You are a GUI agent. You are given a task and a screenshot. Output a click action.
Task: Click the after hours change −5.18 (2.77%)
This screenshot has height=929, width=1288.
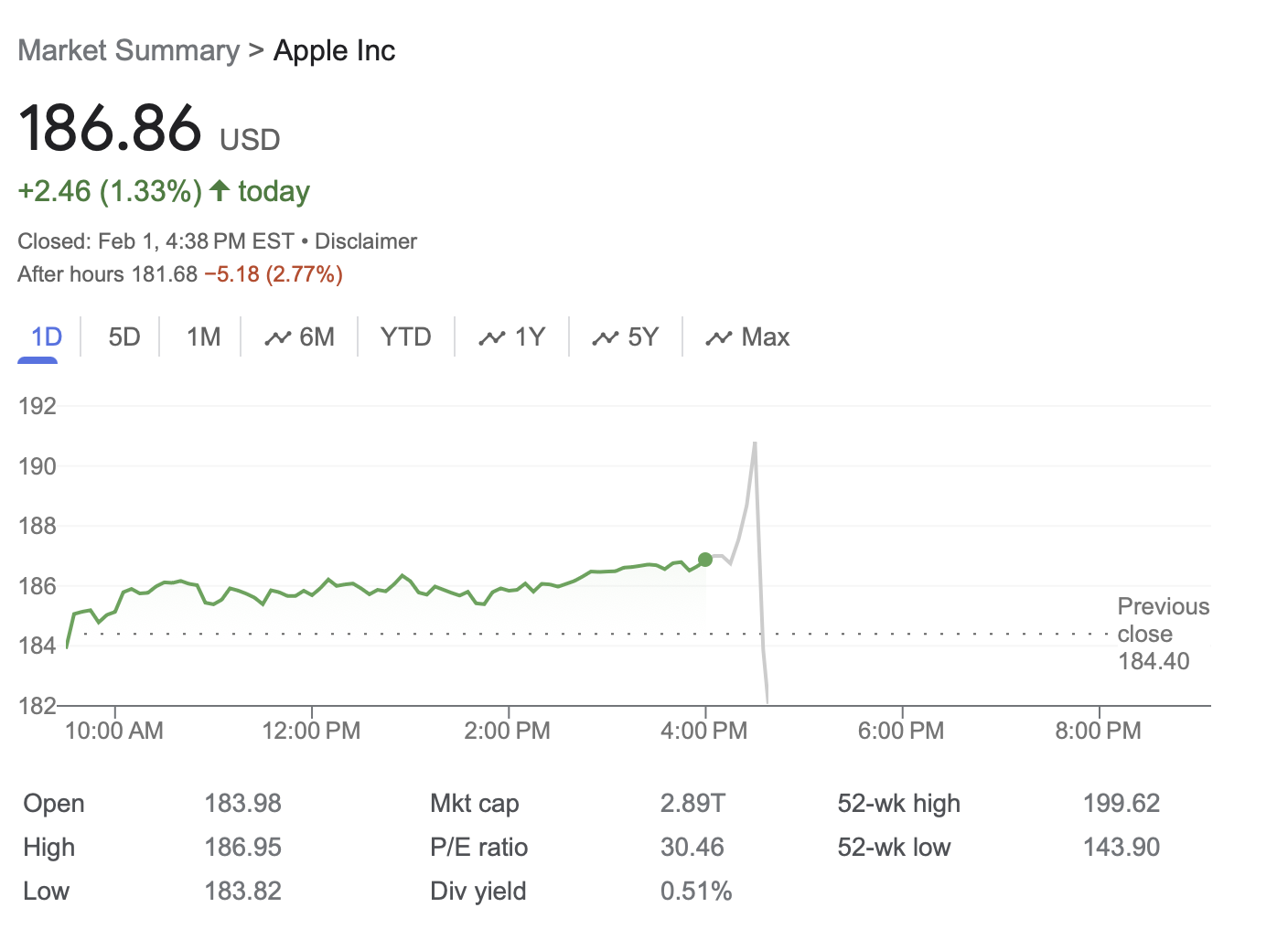tap(274, 274)
